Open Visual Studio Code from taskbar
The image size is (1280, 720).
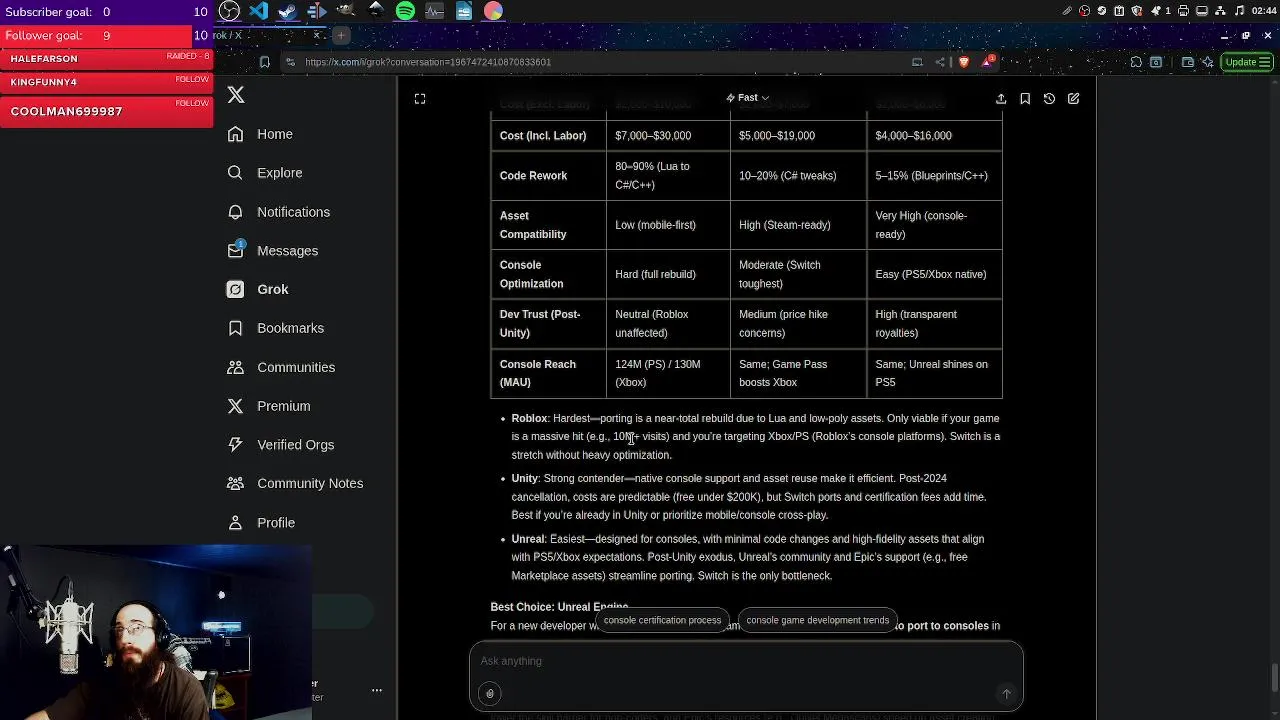tap(258, 11)
